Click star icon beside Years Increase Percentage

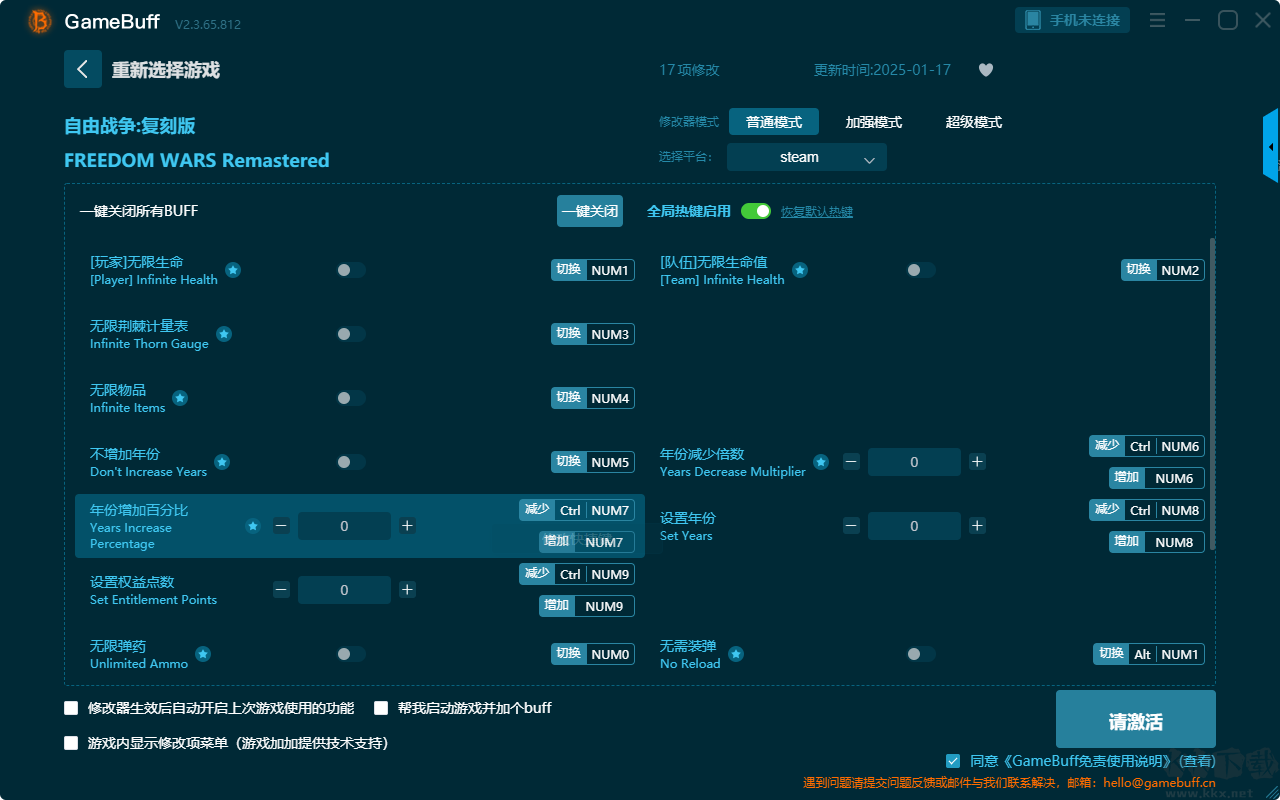[253, 526]
